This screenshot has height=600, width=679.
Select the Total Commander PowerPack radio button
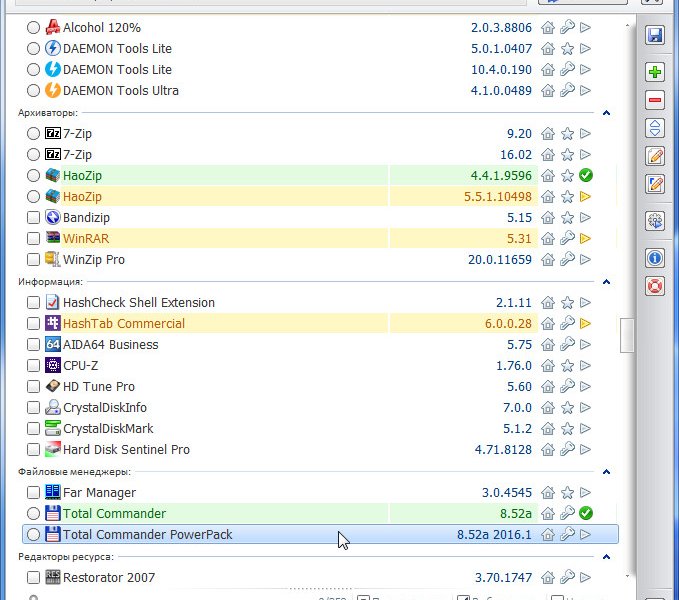point(33,535)
